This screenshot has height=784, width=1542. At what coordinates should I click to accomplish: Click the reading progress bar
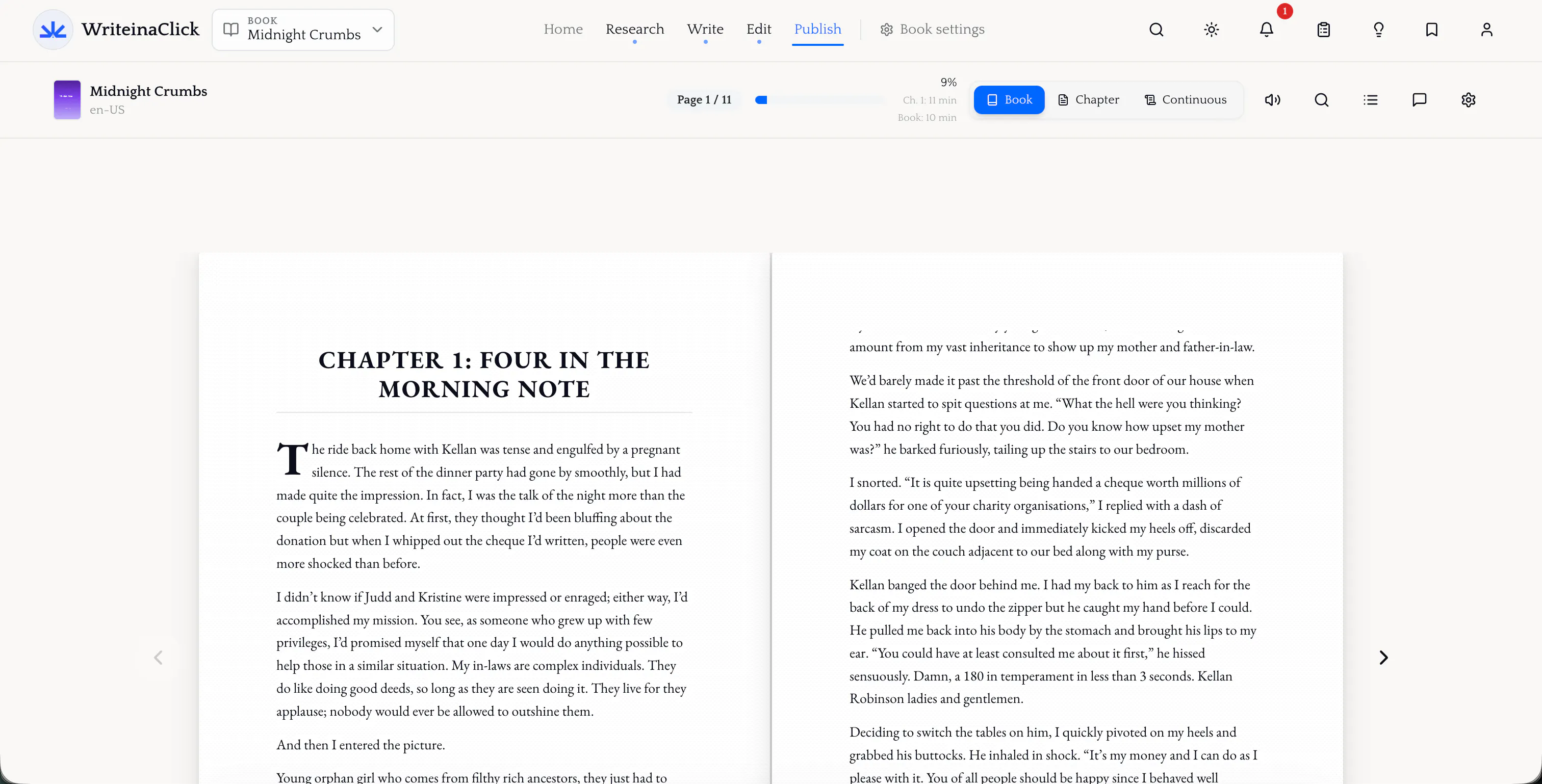pyautogui.click(x=819, y=100)
